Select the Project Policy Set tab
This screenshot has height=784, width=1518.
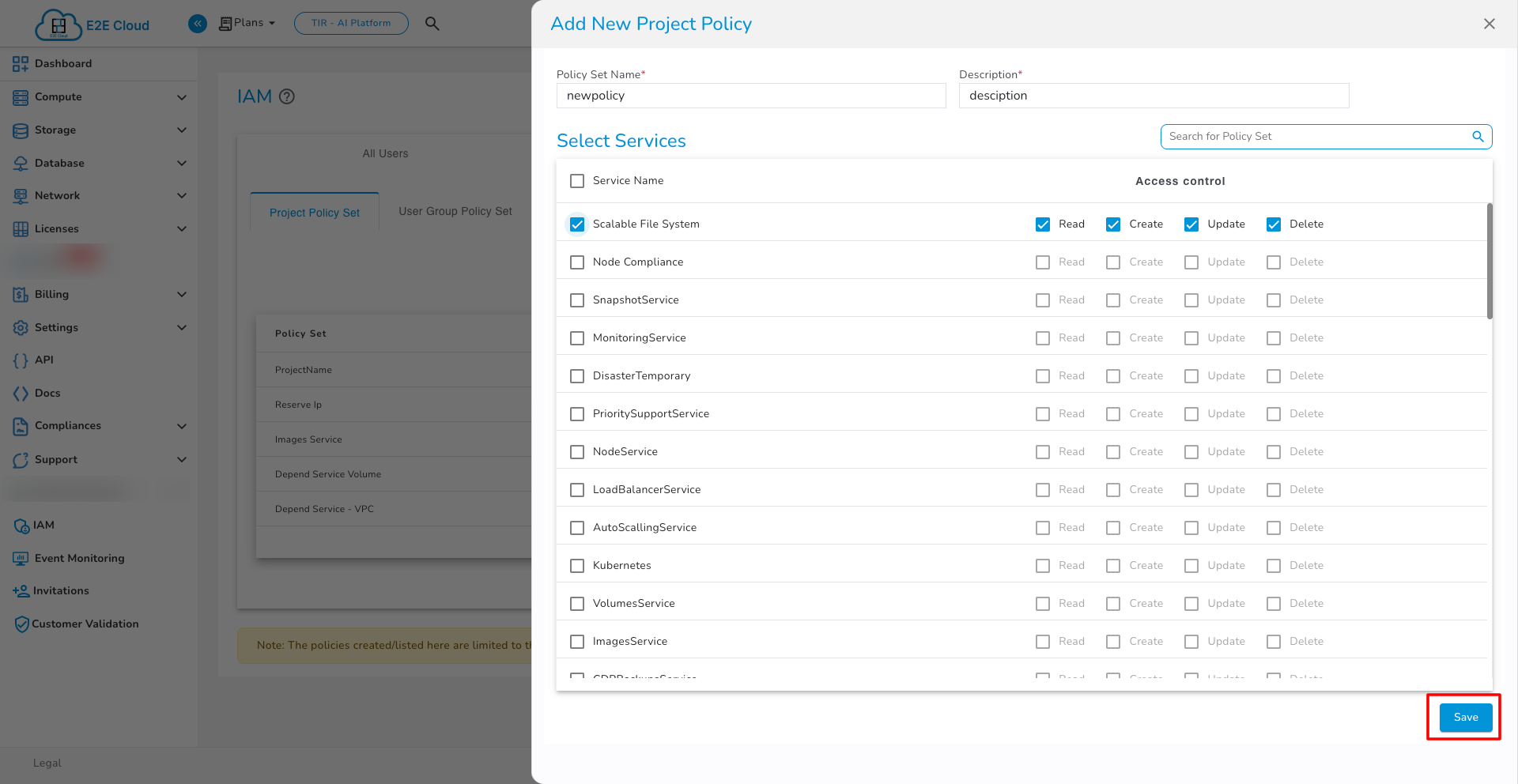314,213
